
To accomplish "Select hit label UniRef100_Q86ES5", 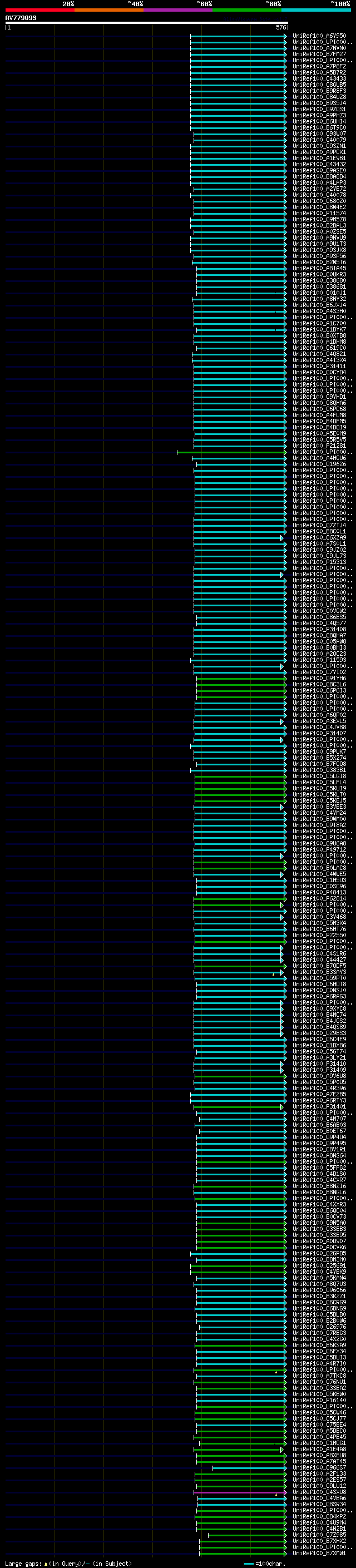I will pyautogui.click(x=319, y=617).
